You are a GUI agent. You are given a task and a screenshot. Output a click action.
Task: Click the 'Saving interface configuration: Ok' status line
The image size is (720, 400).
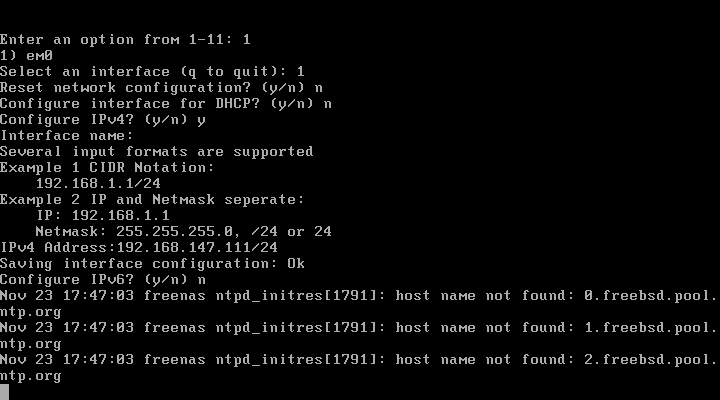pos(152,264)
